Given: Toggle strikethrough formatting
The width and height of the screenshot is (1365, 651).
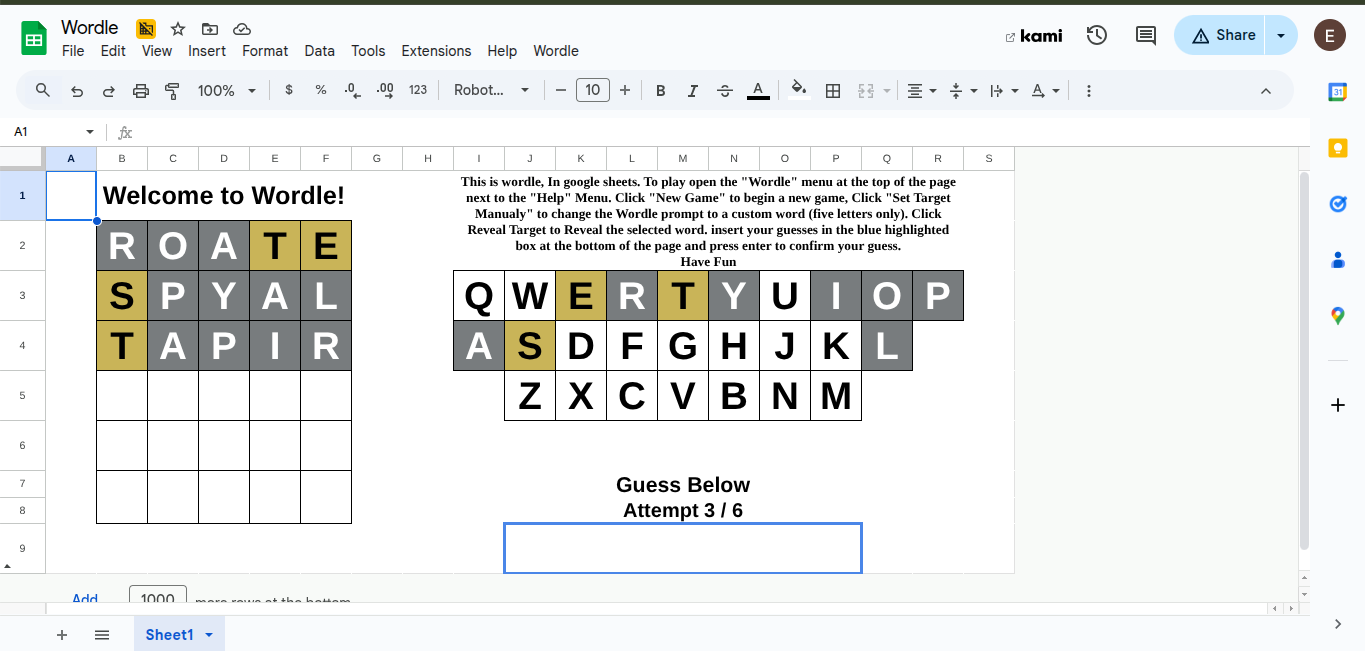Looking at the screenshot, I should click(x=725, y=91).
